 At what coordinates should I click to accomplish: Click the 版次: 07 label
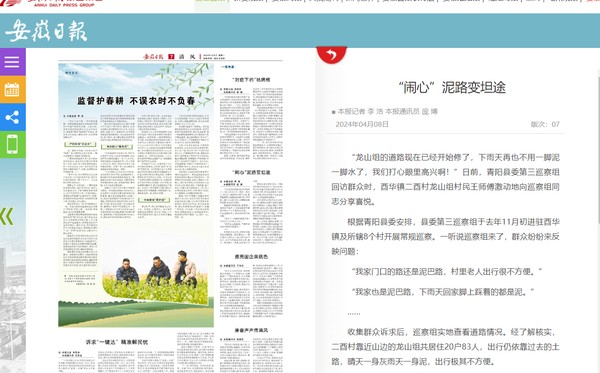[545, 124]
